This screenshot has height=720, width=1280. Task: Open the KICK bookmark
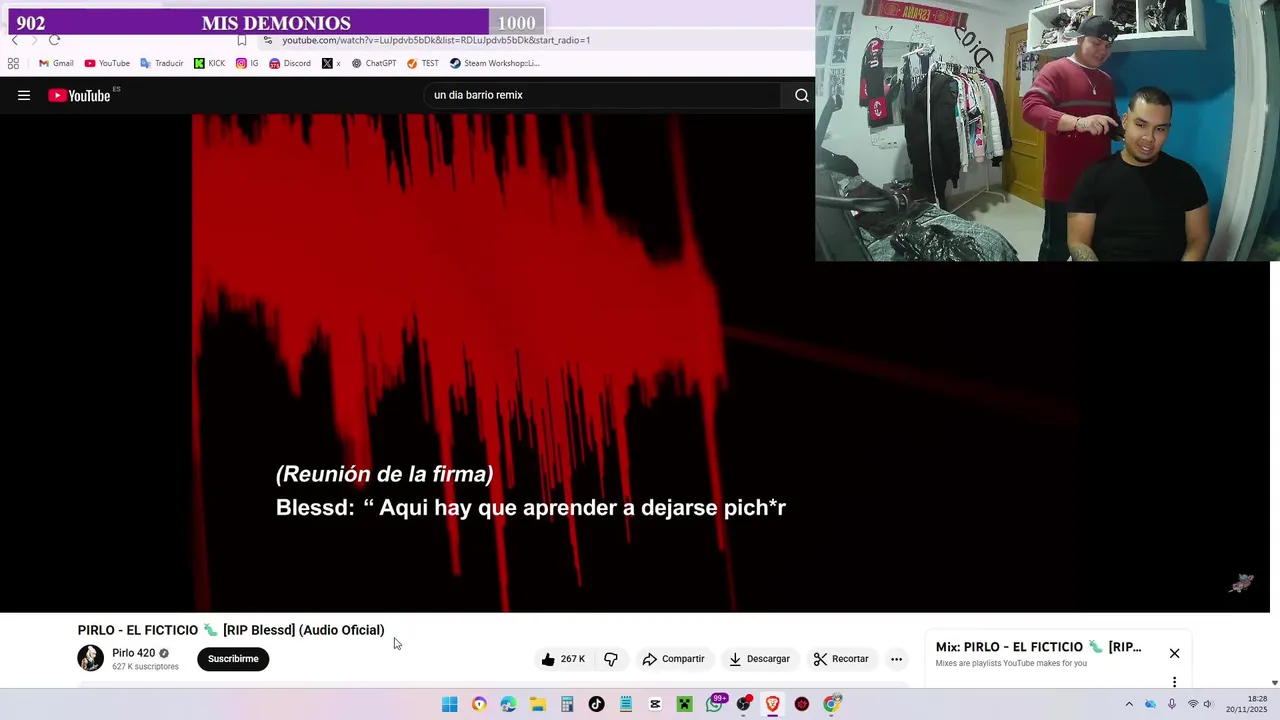click(210, 63)
